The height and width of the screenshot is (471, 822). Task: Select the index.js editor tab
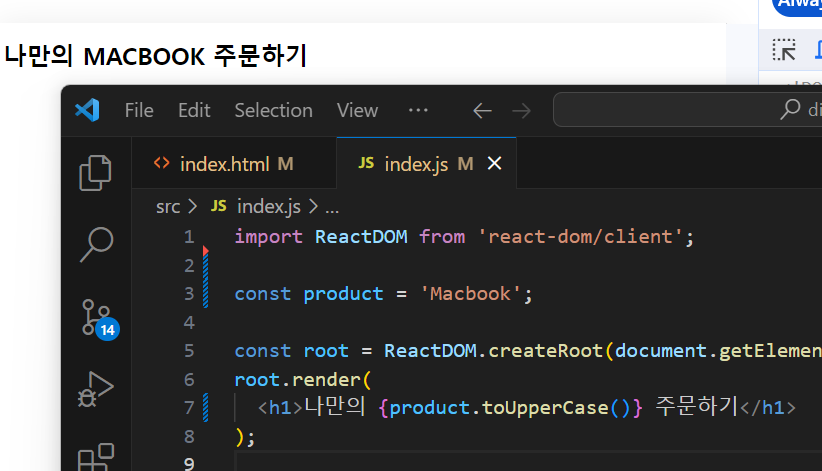[426, 164]
